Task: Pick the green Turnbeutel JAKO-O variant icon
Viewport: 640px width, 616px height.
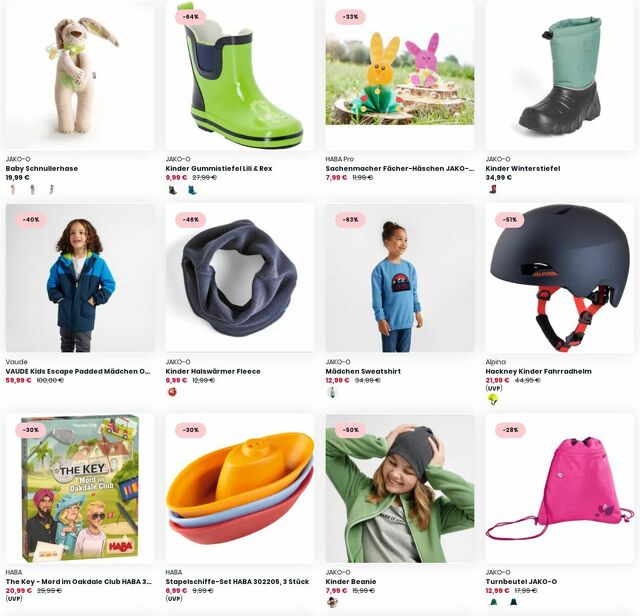Action: (x=493, y=602)
